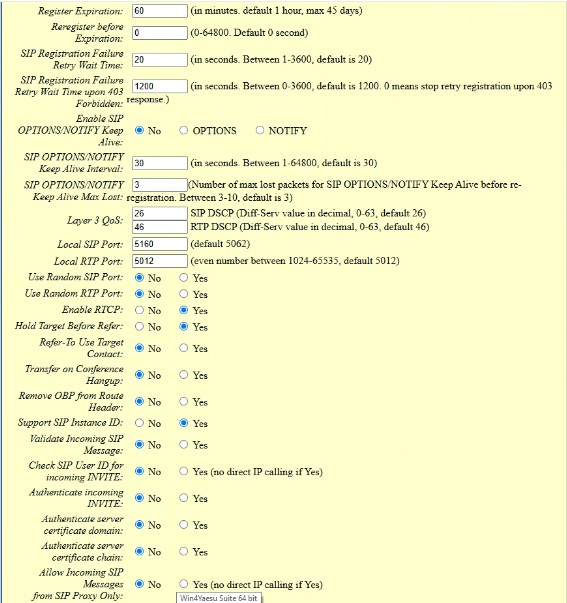The width and height of the screenshot is (567, 603).
Task: Click the Register Expiration input field
Action: pos(160,11)
